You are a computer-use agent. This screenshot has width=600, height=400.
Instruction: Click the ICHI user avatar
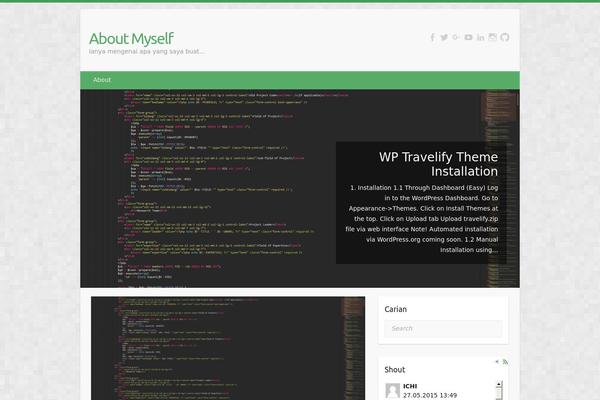pyautogui.click(x=392, y=391)
